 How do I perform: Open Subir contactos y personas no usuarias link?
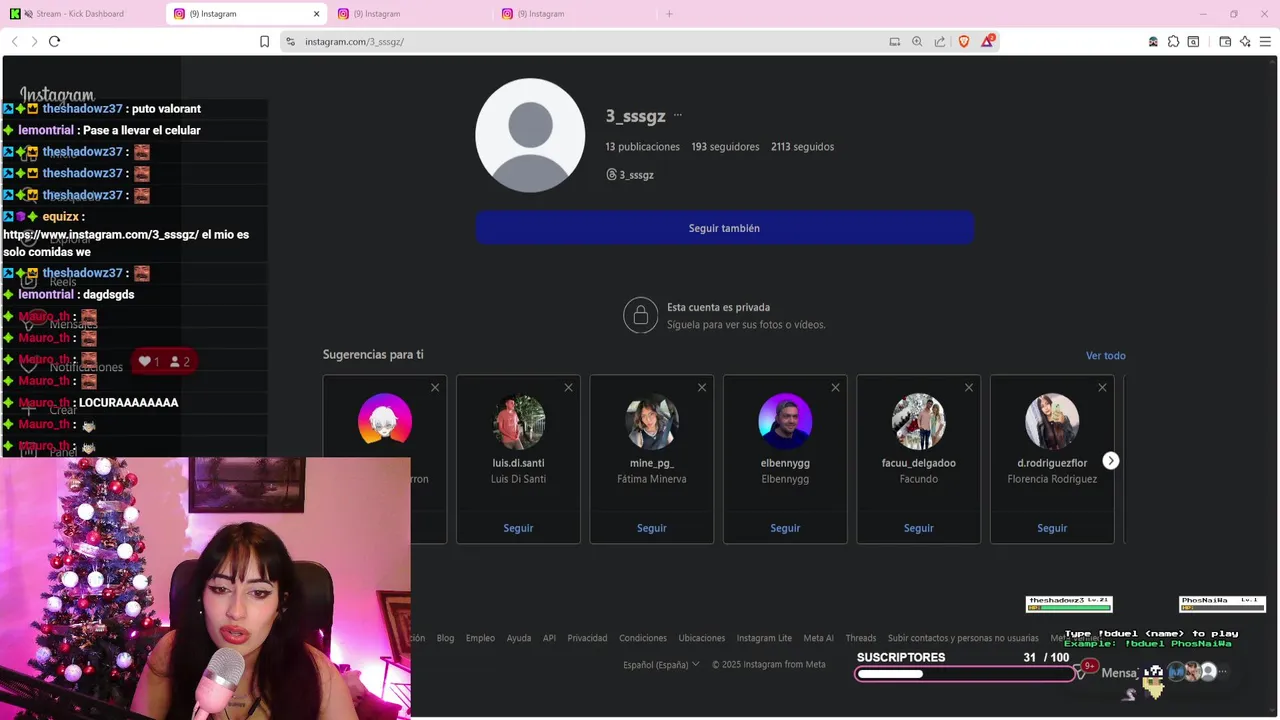point(963,638)
